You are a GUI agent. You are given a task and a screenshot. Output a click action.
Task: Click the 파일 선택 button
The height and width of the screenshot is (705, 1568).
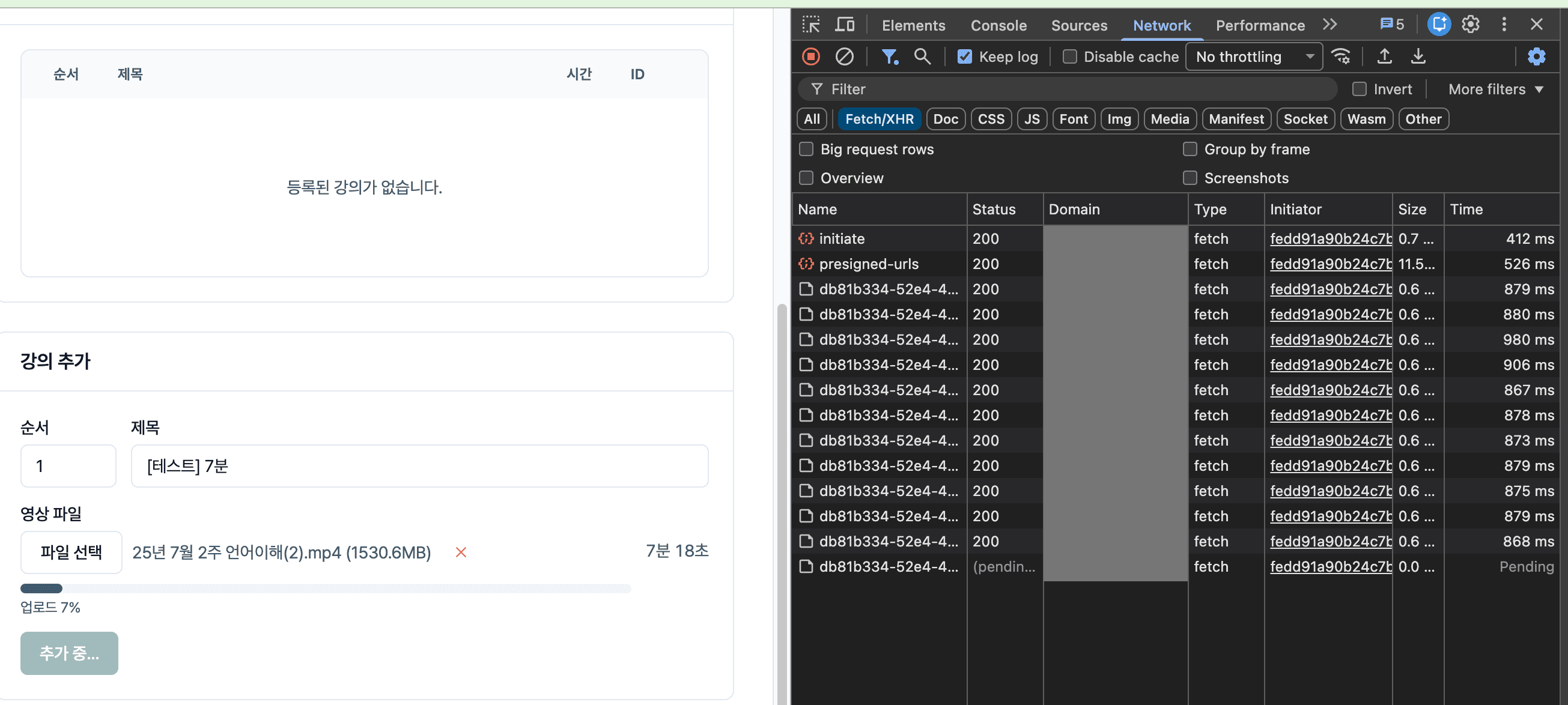(71, 552)
